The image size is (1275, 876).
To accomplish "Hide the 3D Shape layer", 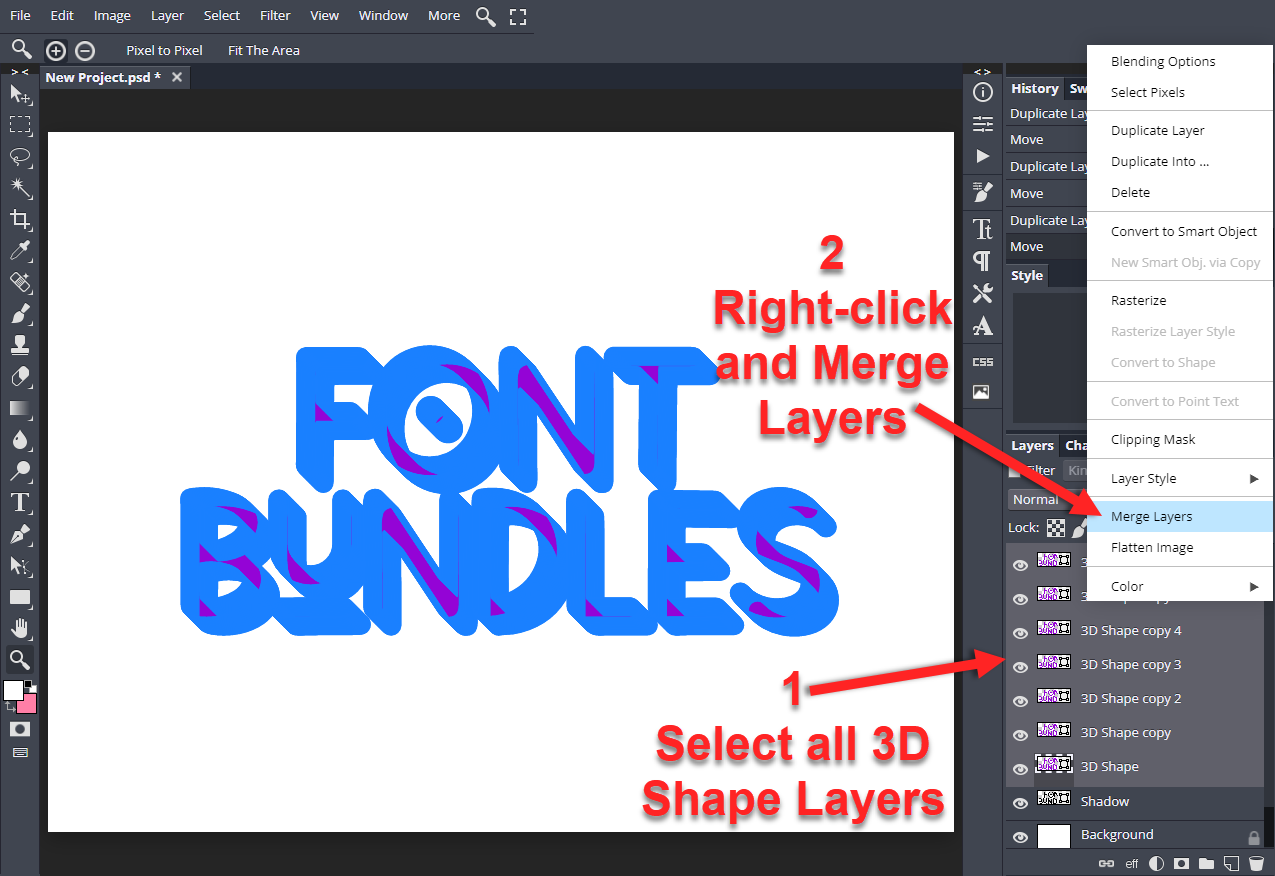I will click(1020, 769).
